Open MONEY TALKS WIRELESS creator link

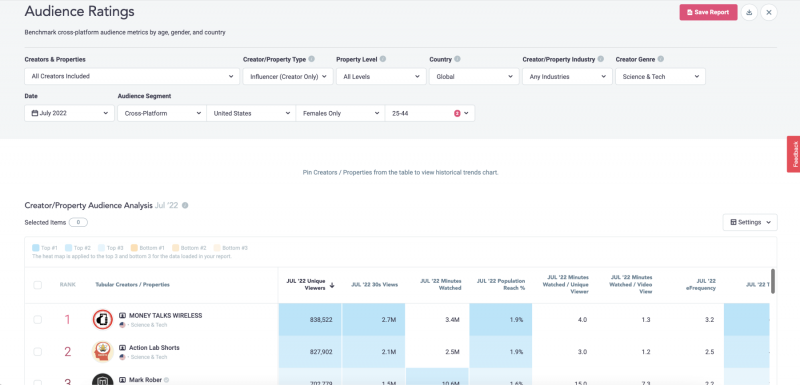coord(165,316)
